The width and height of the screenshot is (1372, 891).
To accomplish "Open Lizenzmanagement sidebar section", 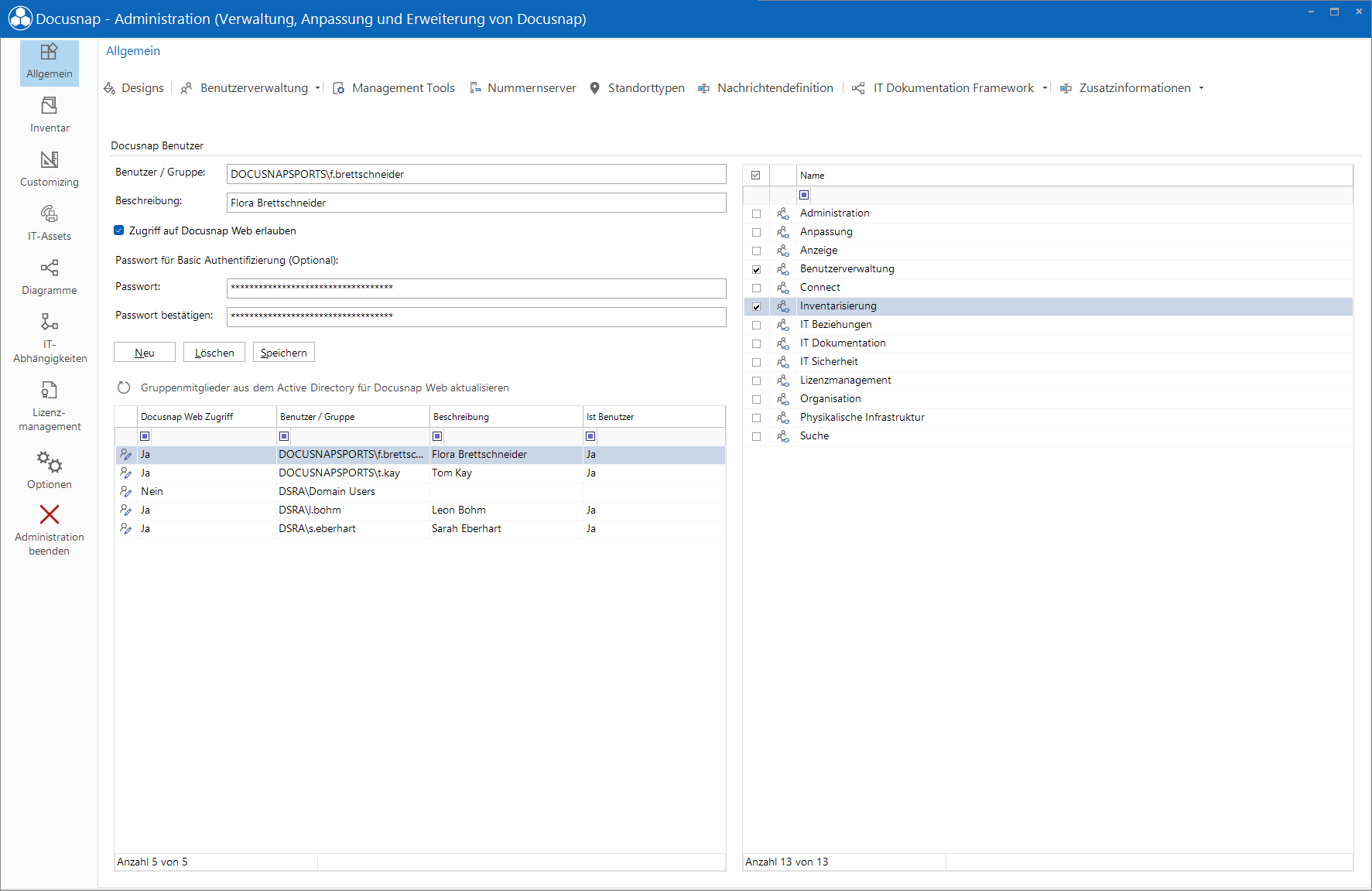I will (50, 406).
